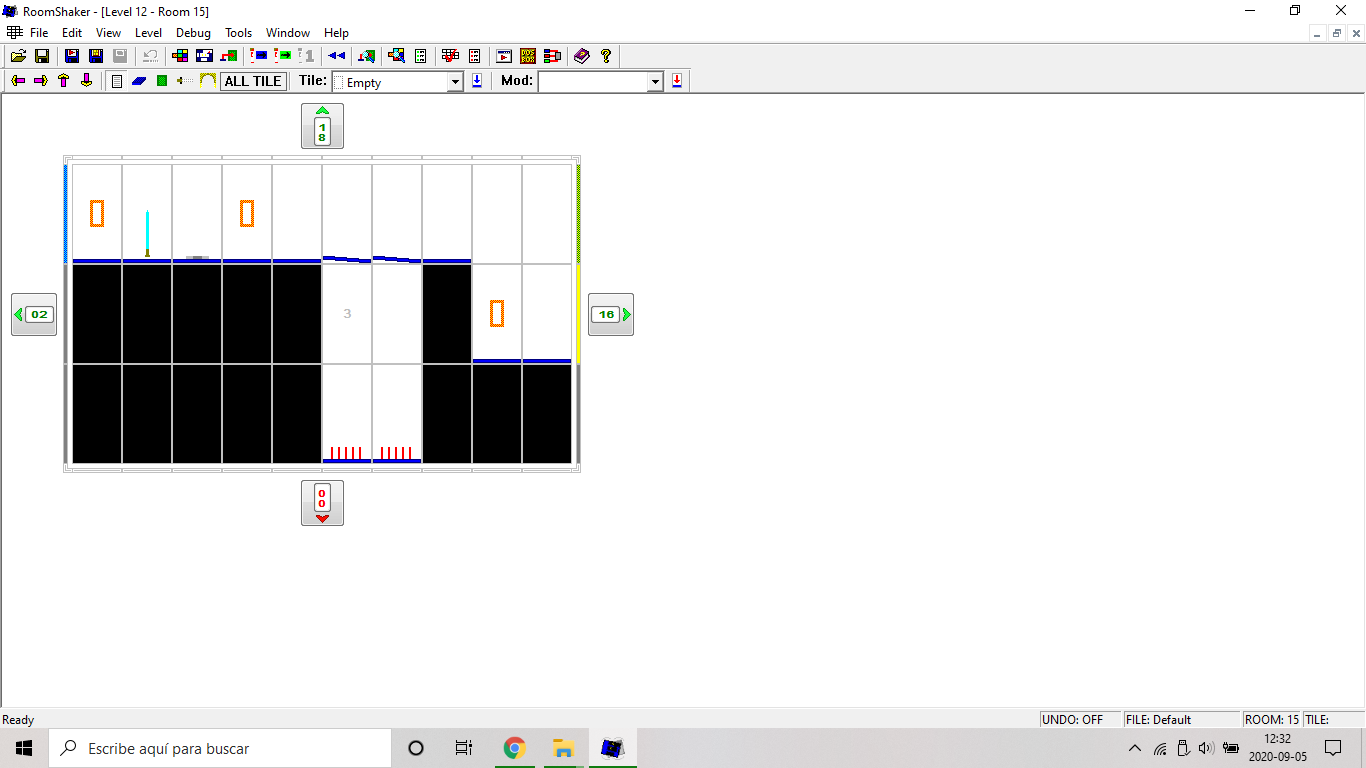Go to room 16 on the right
1366x768 pixels.
click(611, 314)
